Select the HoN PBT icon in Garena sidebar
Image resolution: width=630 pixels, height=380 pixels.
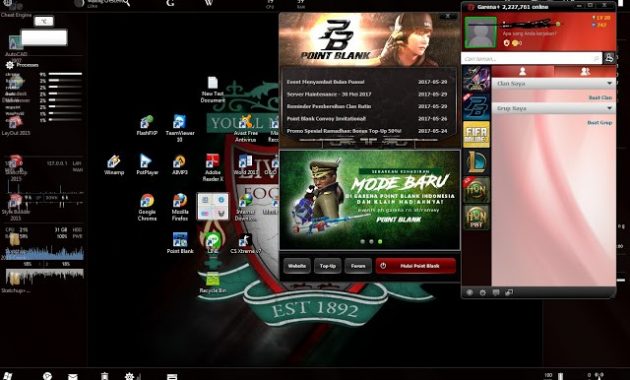click(x=476, y=217)
